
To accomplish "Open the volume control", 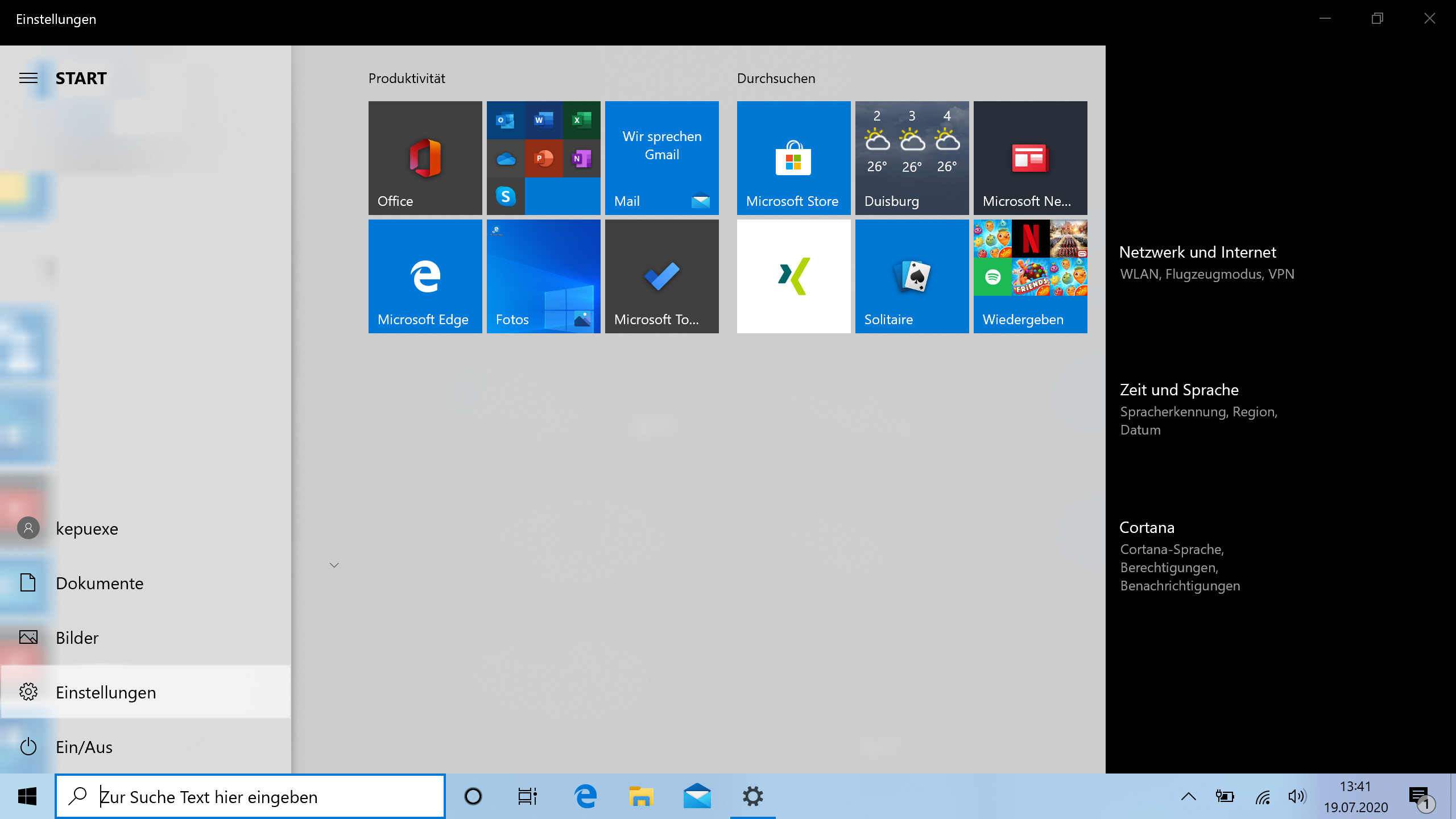I will (1297, 796).
